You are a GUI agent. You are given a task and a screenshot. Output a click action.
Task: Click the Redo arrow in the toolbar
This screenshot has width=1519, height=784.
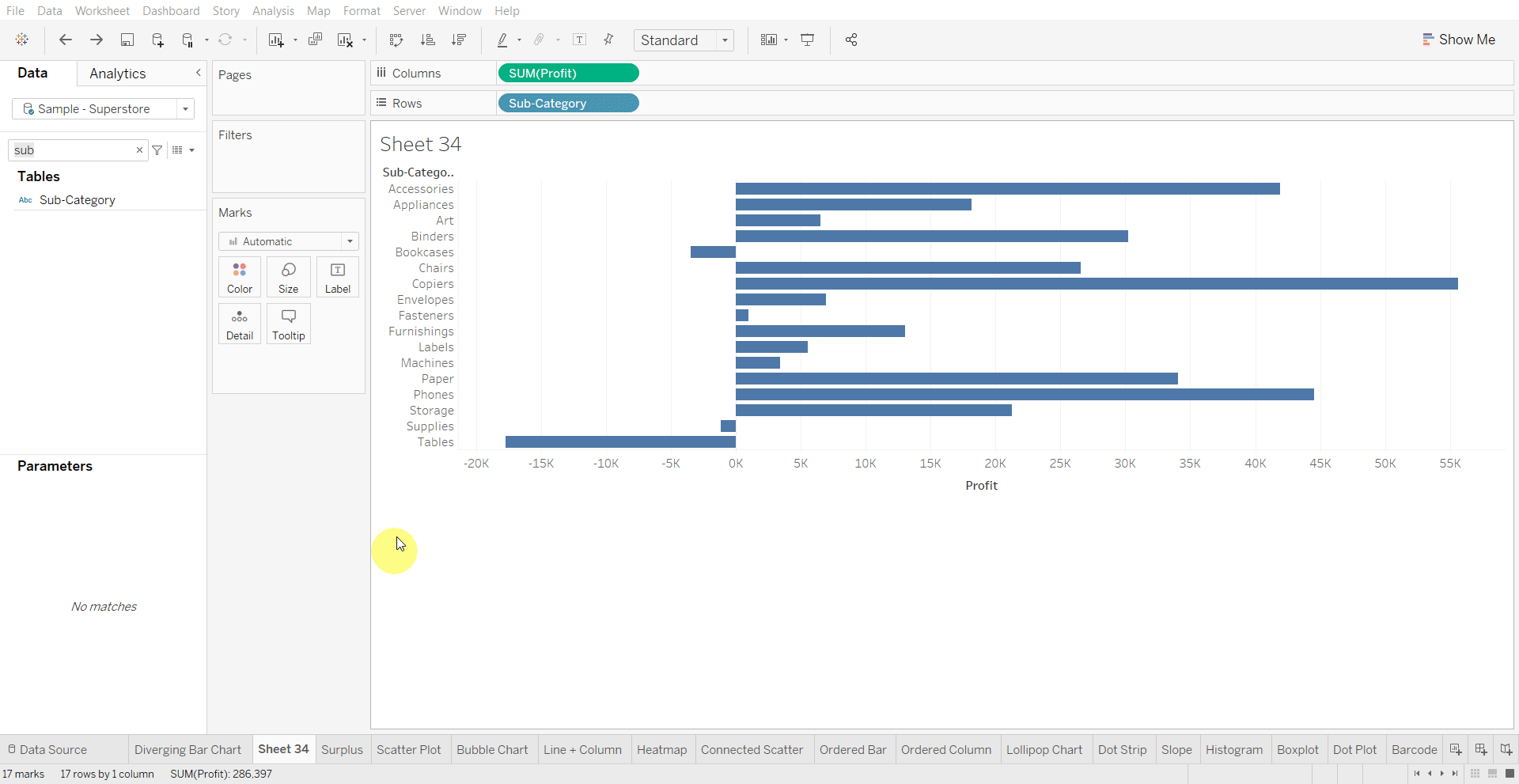tap(96, 40)
